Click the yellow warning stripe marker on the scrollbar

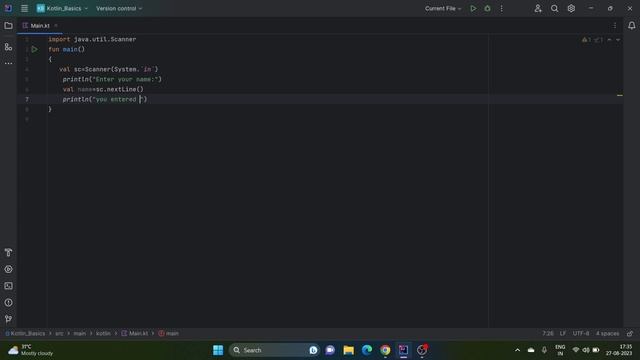coord(620,96)
